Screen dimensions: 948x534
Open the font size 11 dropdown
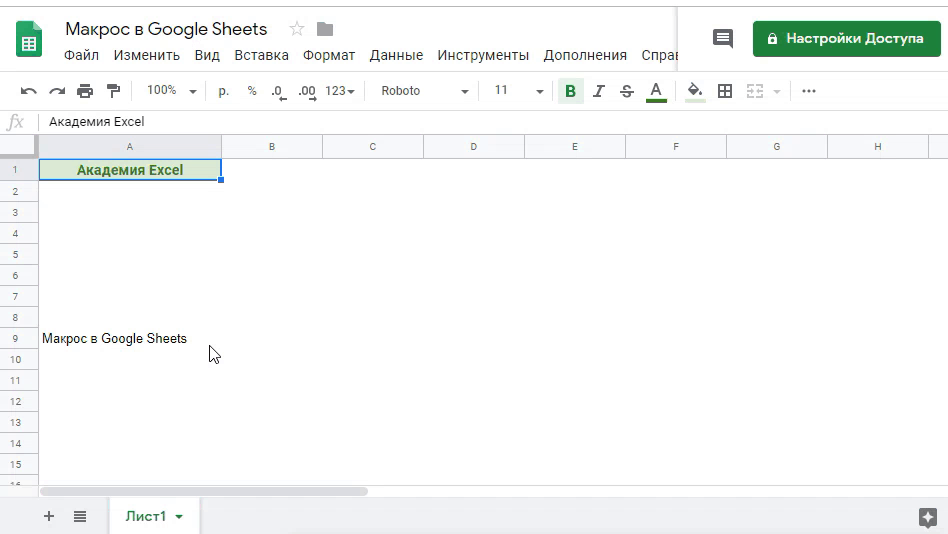click(518, 91)
